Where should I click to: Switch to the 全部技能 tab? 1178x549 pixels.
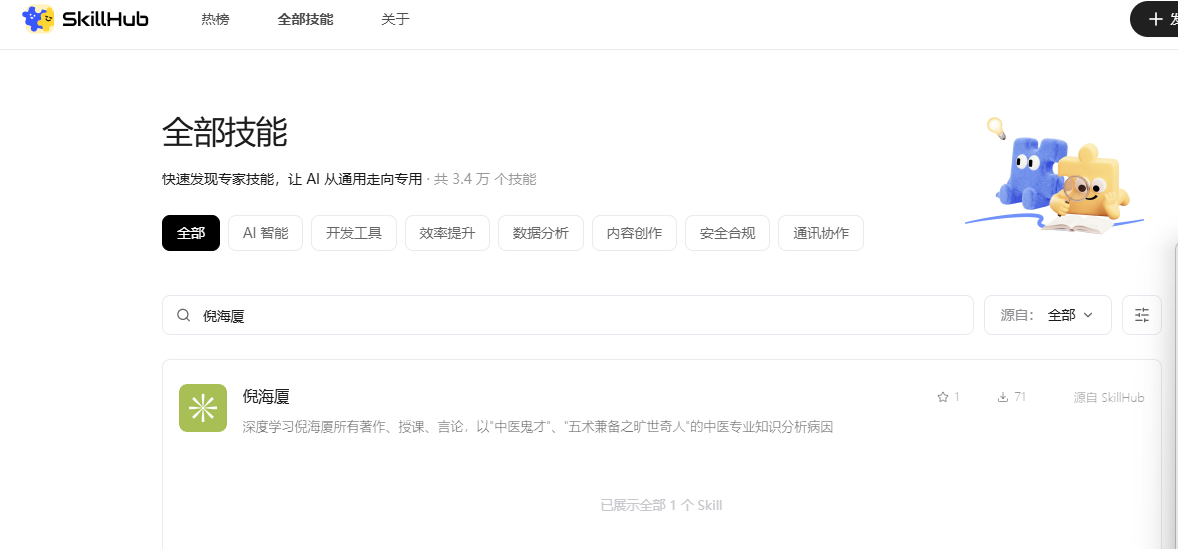coord(305,19)
